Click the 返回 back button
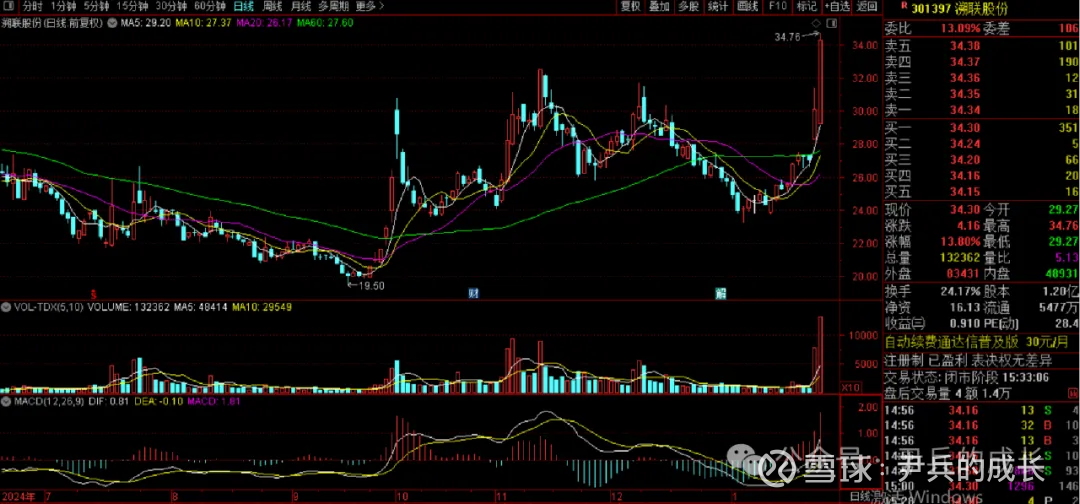 coord(865,6)
